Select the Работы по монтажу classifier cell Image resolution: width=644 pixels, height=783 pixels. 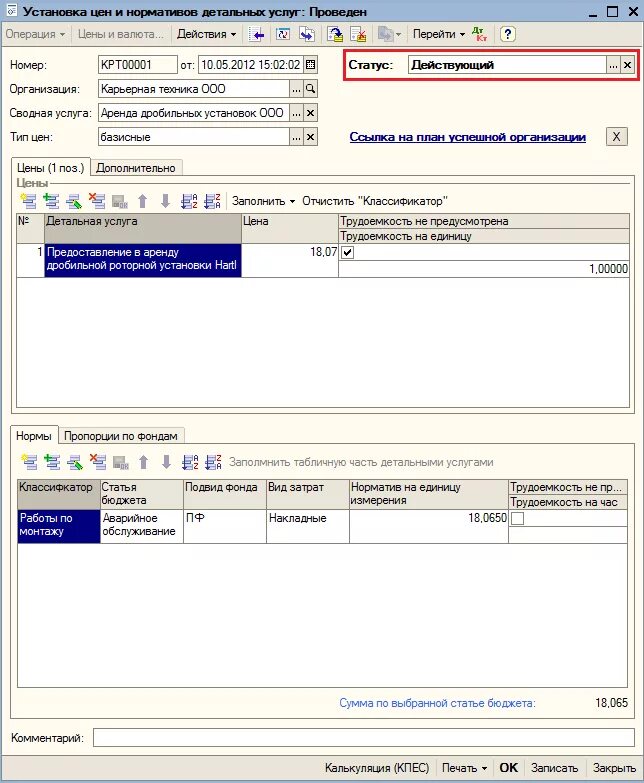tap(59, 526)
